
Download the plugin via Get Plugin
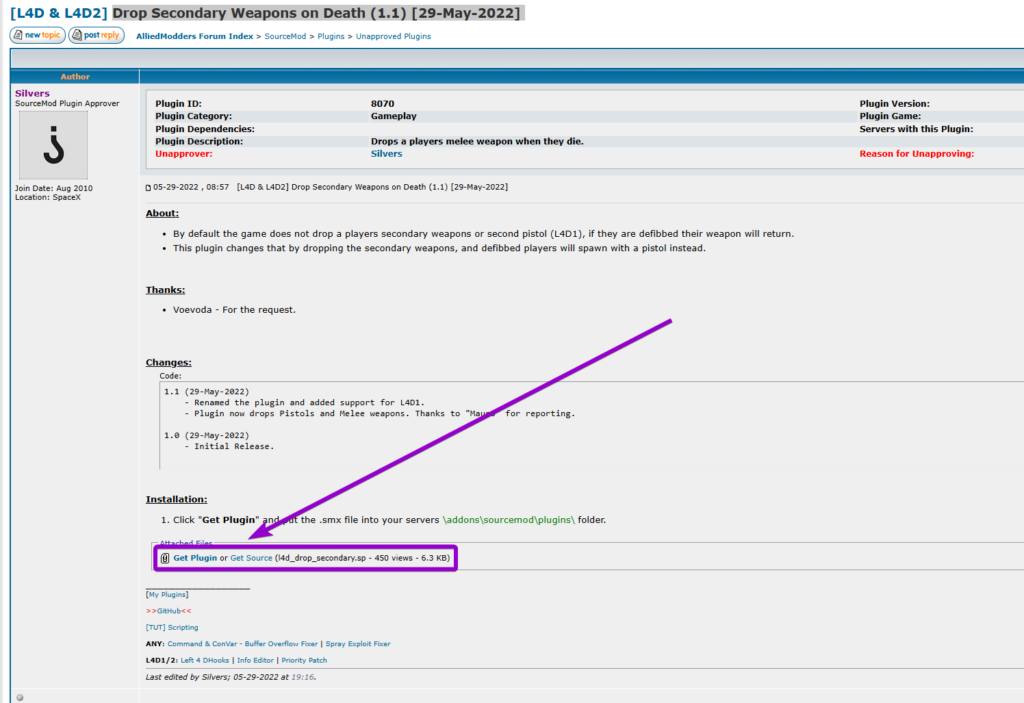[x=194, y=558]
